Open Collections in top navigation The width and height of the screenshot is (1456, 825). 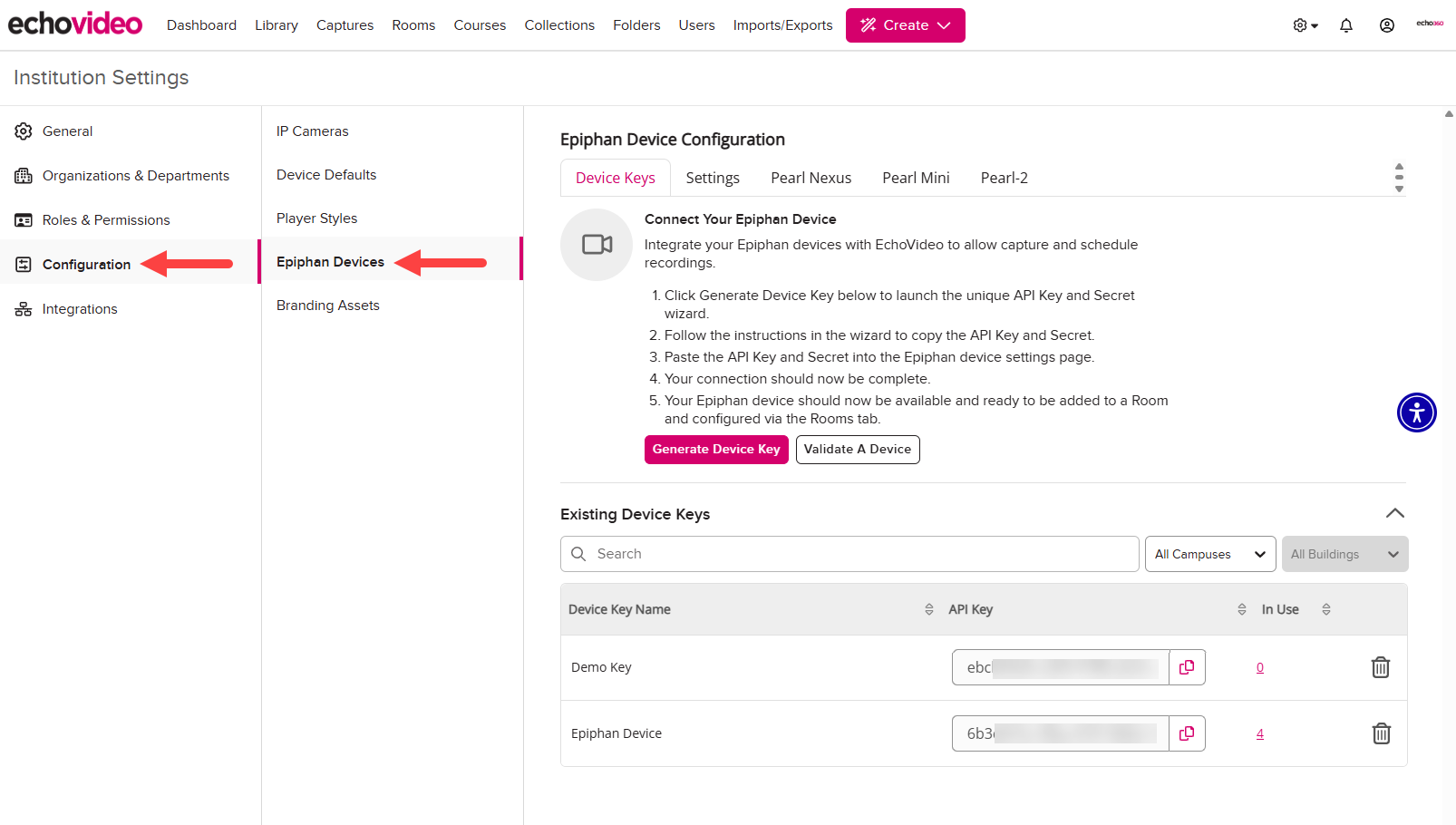pyautogui.click(x=559, y=25)
